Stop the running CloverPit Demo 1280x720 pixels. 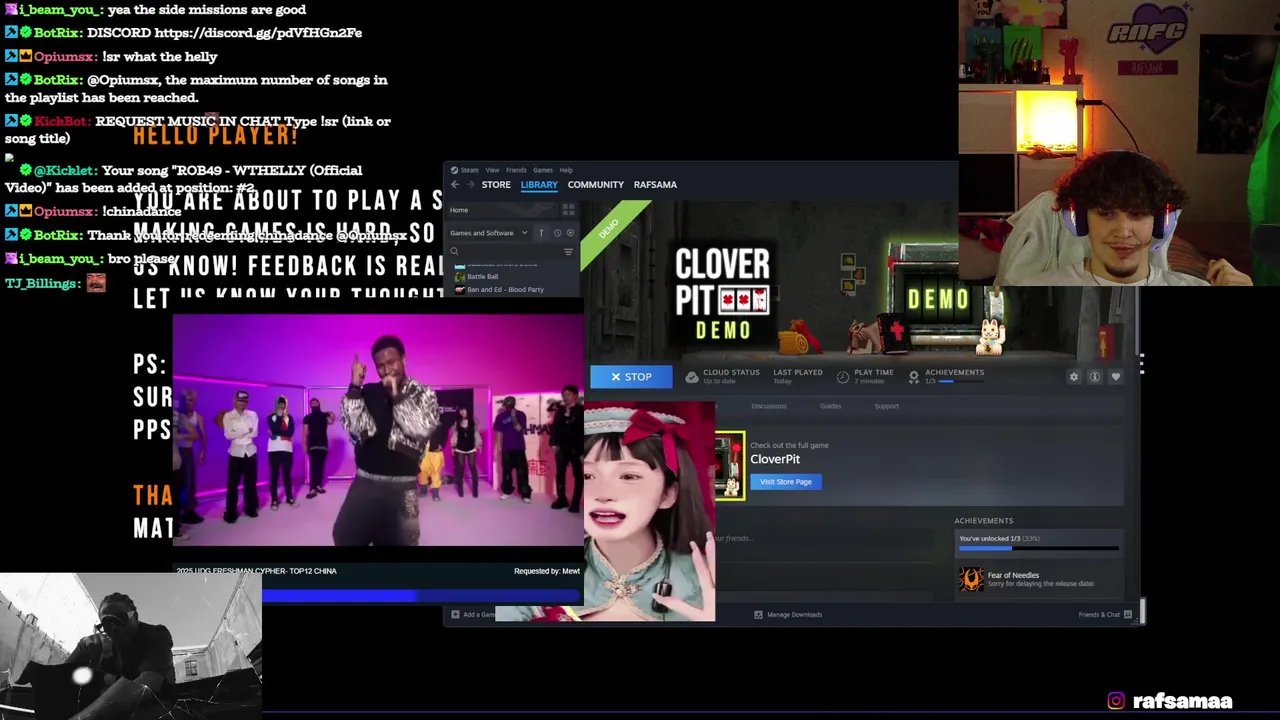pyautogui.click(x=631, y=377)
